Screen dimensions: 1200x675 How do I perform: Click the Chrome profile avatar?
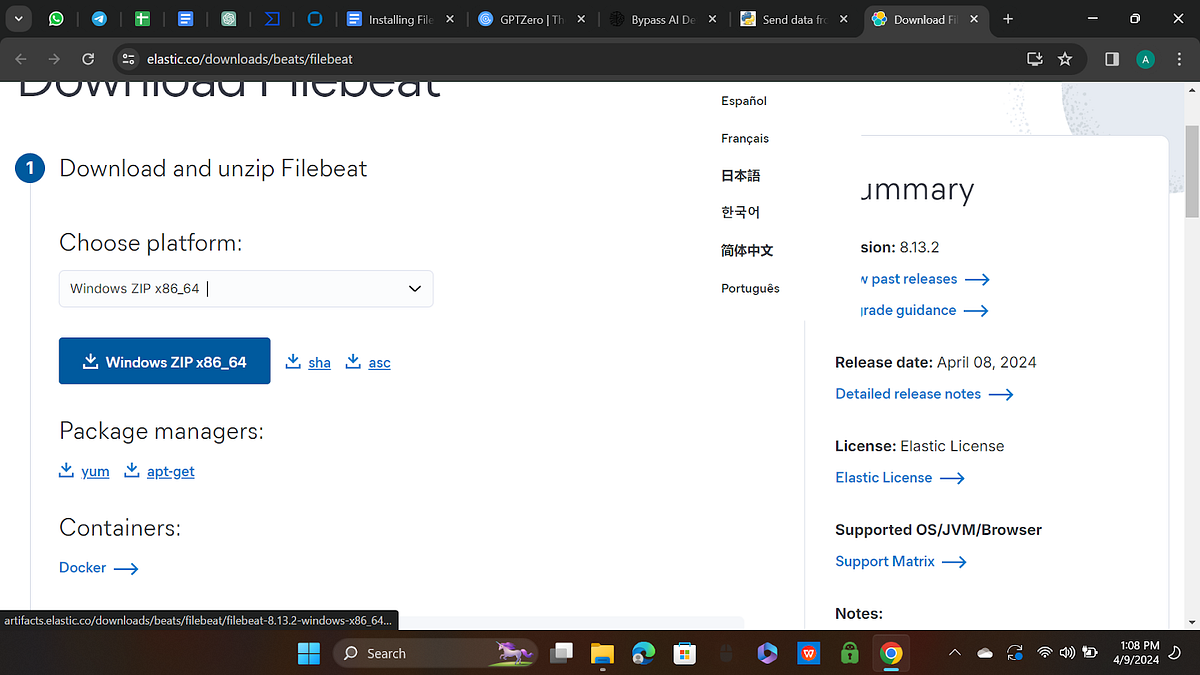click(1145, 59)
